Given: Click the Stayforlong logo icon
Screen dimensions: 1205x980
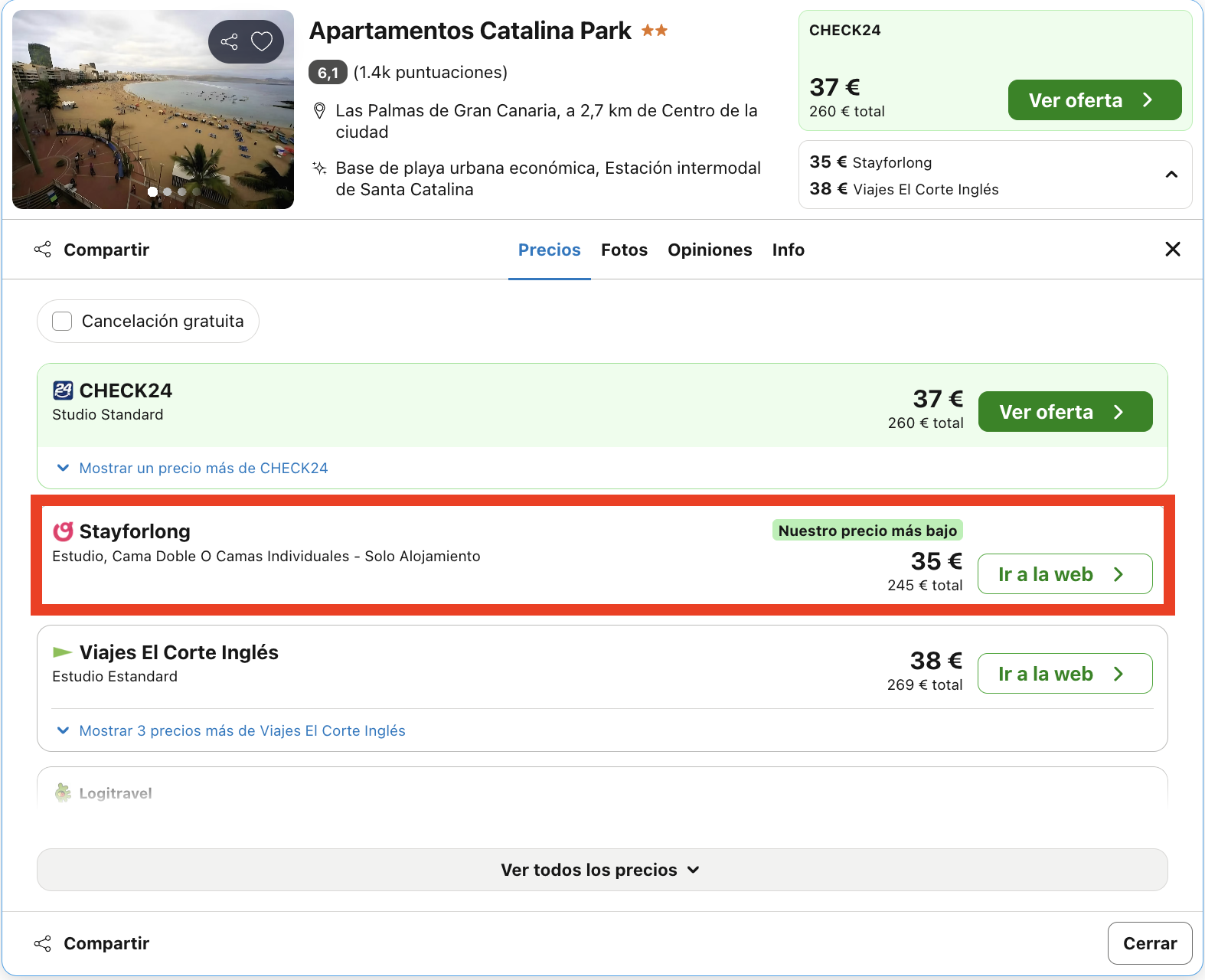Looking at the screenshot, I should [63, 531].
